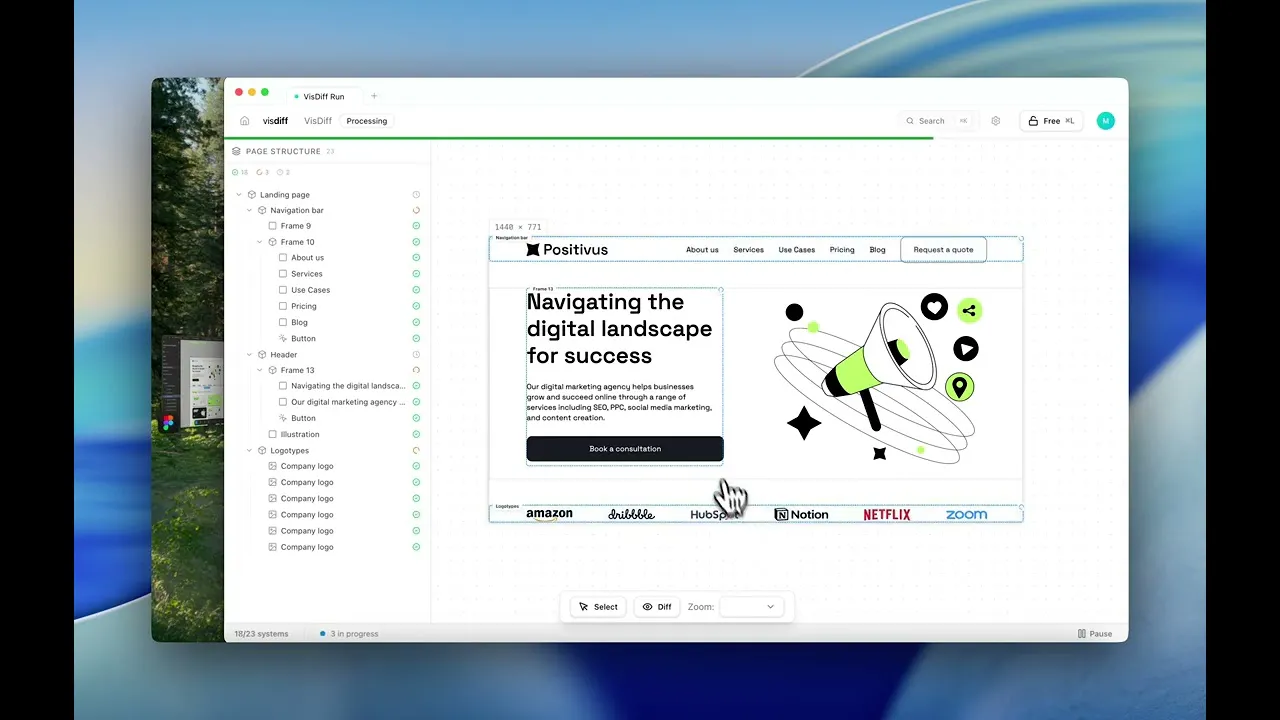The width and height of the screenshot is (1280, 720).
Task: Collapse the Logotypes tree node
Action: click(250, 450)
